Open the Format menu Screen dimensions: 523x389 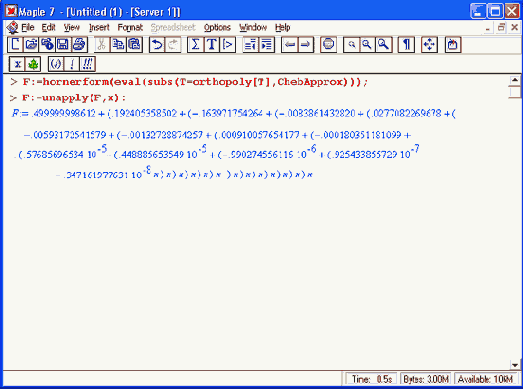pos(130,27)
